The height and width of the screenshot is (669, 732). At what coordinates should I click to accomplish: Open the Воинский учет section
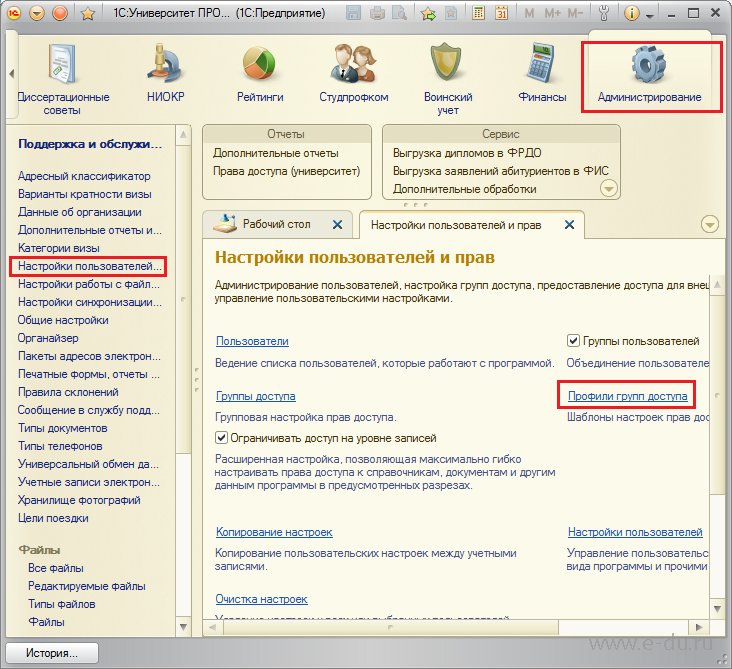[448, 79]
